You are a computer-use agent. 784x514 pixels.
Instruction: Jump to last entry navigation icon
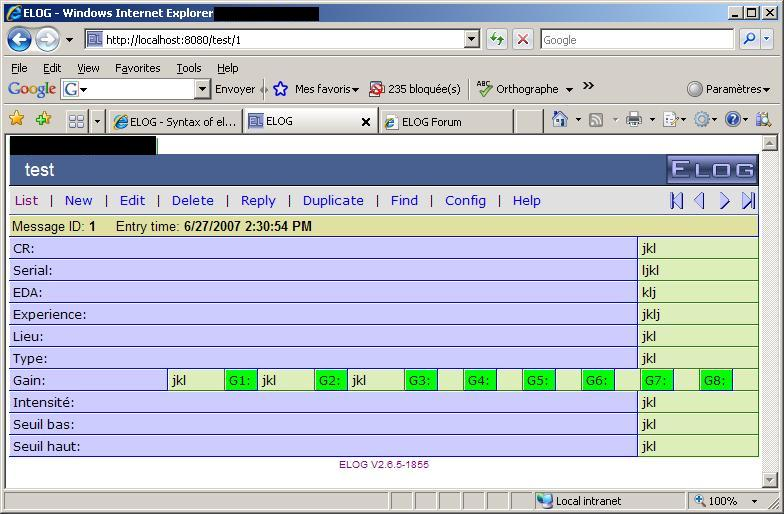748,200
